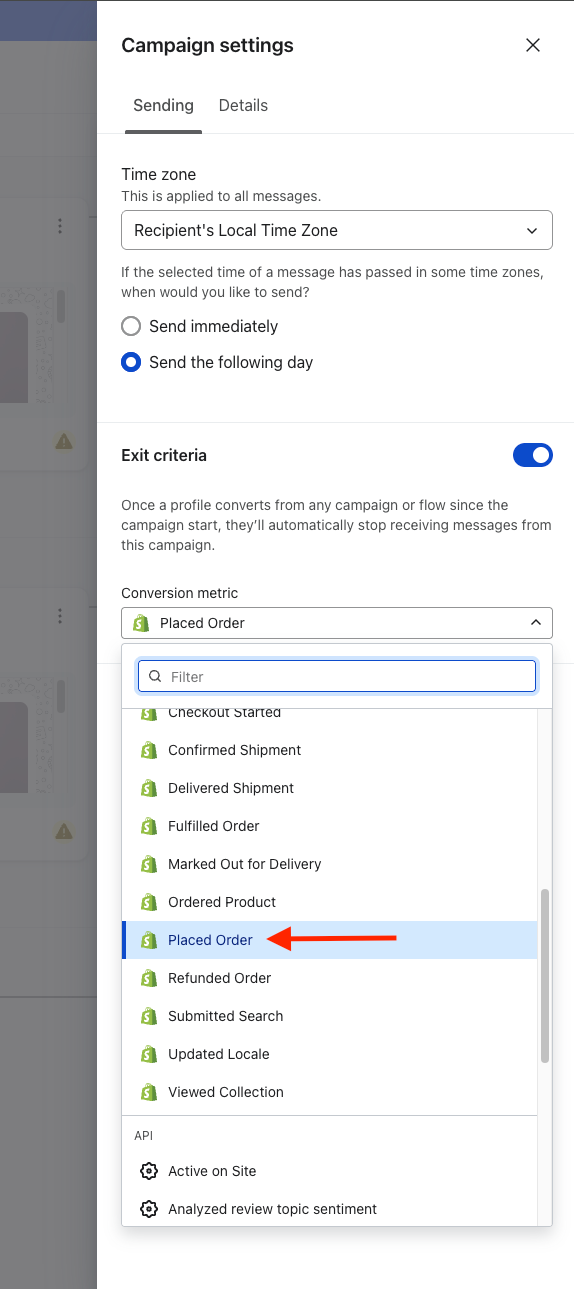
Task: Switch to the Details tab
Action: click(243, 105)
